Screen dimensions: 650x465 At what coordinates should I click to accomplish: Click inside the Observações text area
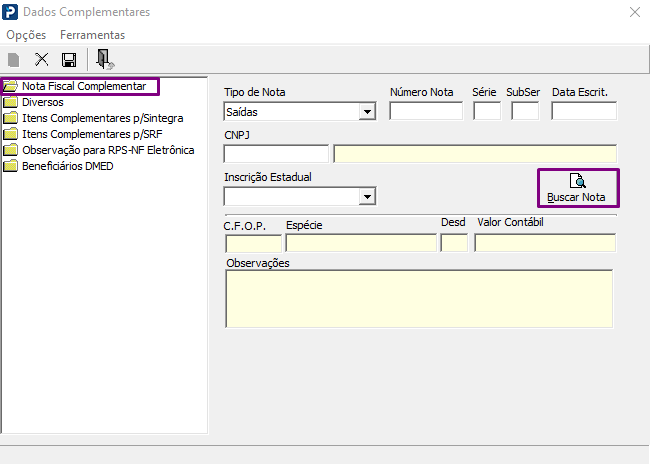(419, 298)
